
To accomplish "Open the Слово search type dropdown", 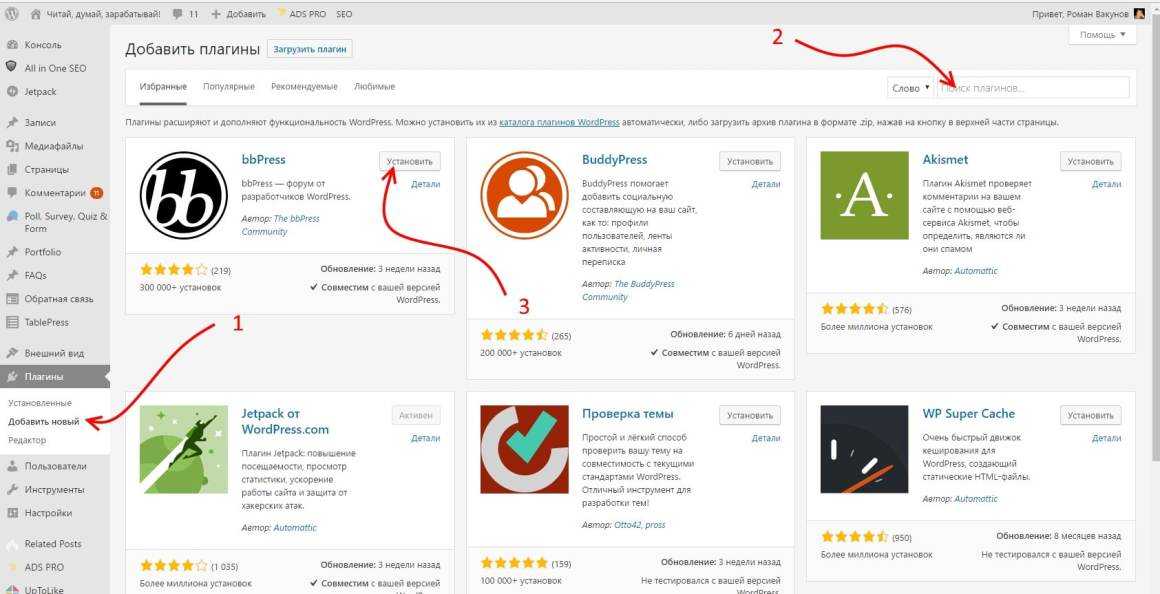I will tap(911, 88).
